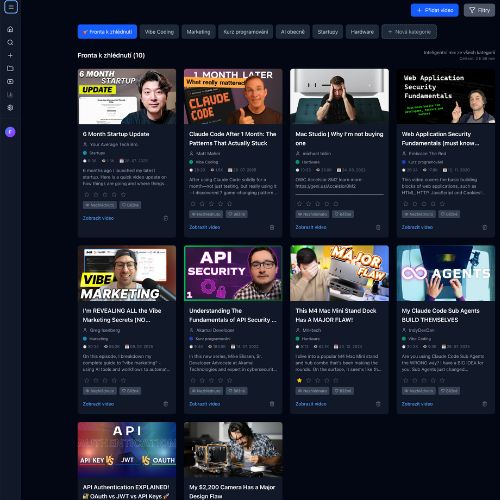Toggle watched status on Vibe Marketing Secrets video
This screenshot has width=500, height=500.
pos(100,391)
